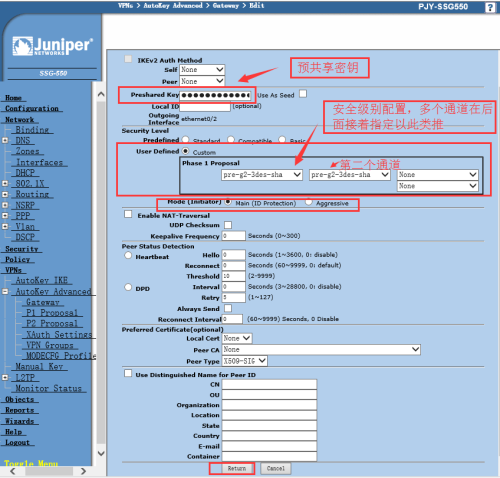Viewport: 500px width, 478px height.
Task: Click the Local ID field
Action: [205, 107]
